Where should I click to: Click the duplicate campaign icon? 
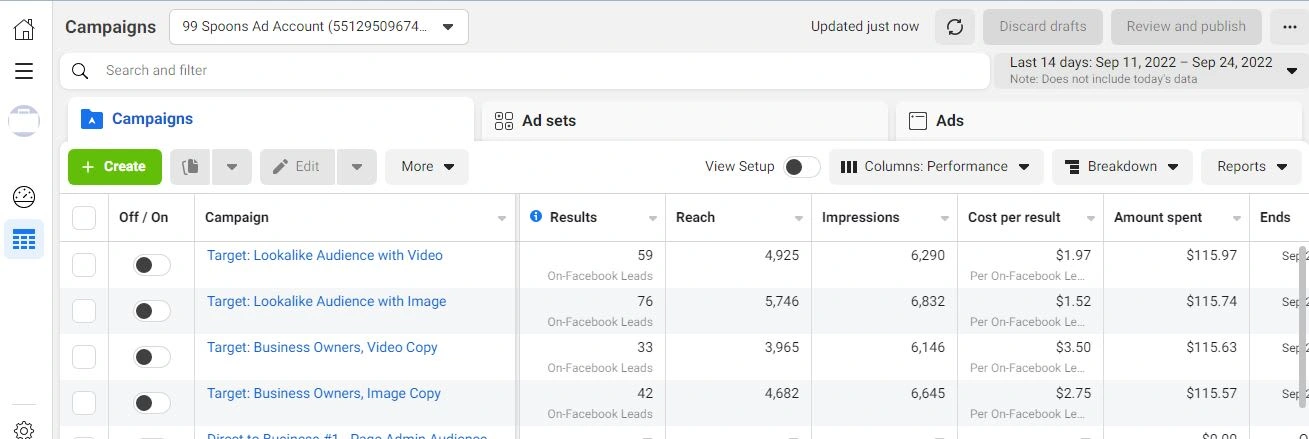(190, 167)
